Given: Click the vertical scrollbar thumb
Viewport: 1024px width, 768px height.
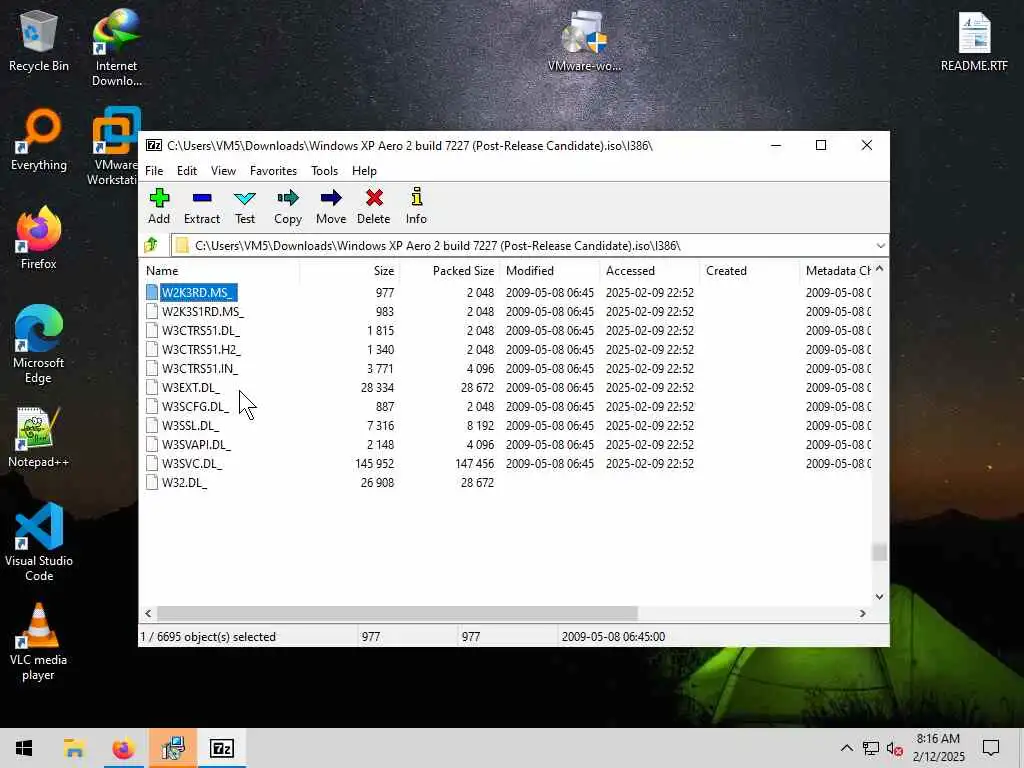Looking at the screenshot, I should [879, 552].
